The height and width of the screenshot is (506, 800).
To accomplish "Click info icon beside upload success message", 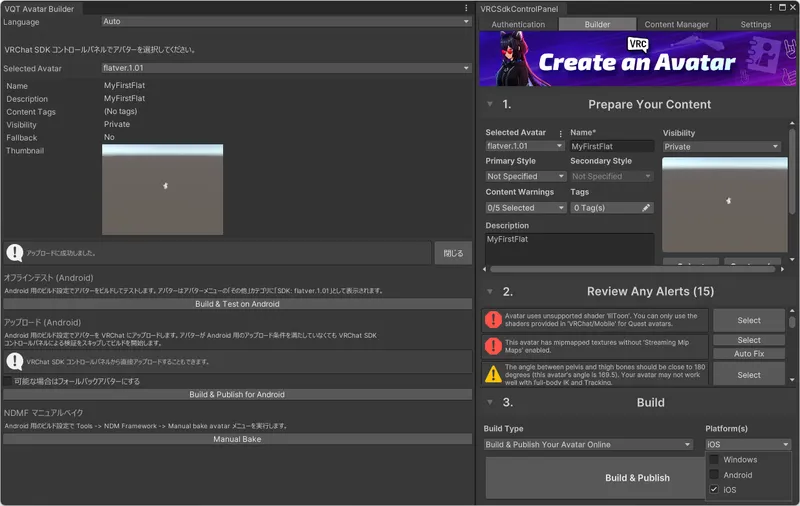I will tap(15, 252).
